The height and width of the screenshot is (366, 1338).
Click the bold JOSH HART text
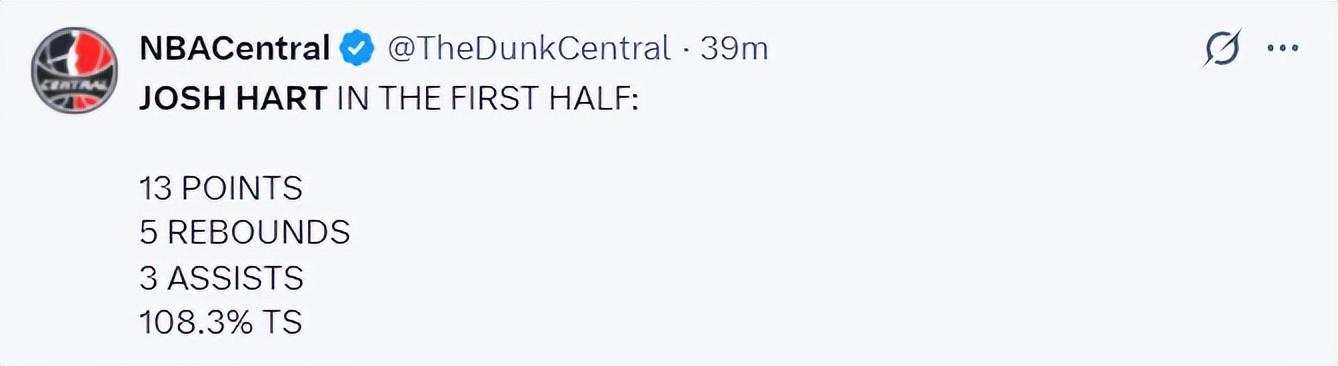[x=233, y=99]
